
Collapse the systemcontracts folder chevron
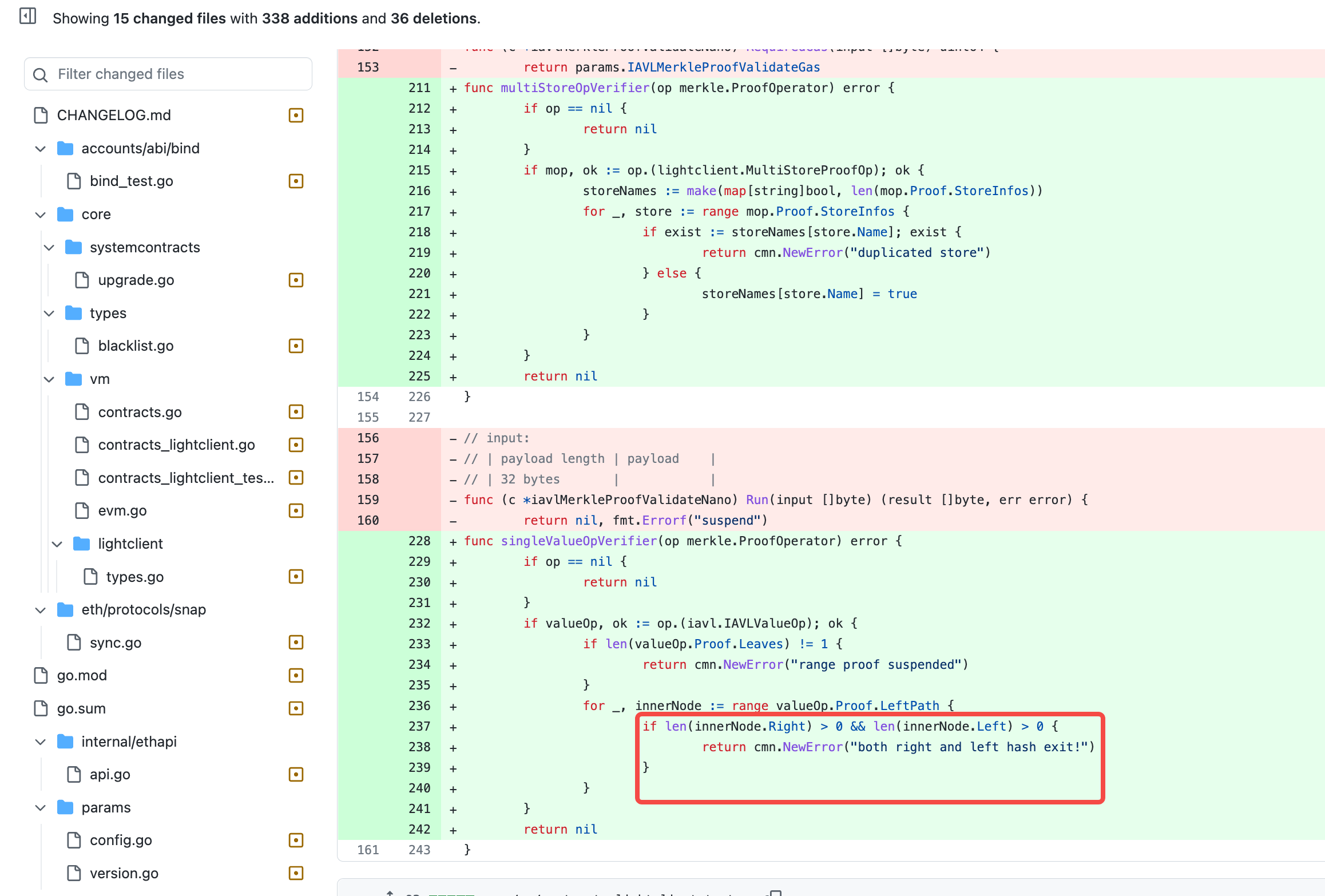tap(49, 247)
